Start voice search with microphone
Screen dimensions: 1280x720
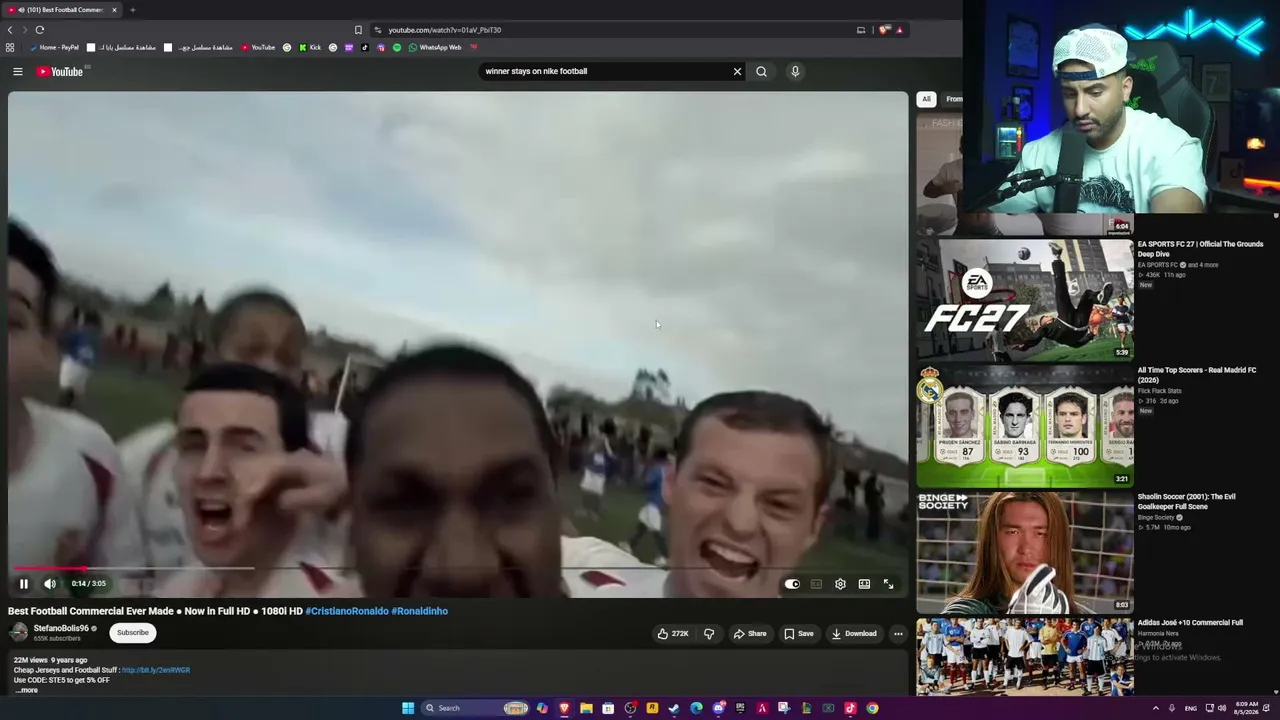(x=795, y=71)
